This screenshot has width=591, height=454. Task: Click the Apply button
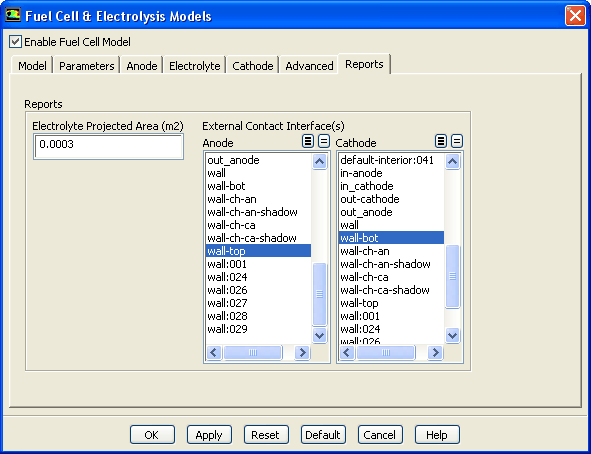click(x=209, y=435)
